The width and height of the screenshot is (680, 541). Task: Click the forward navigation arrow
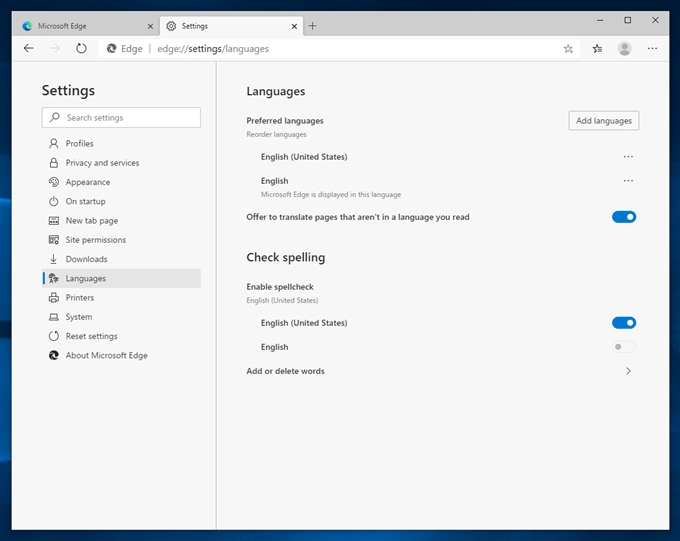pos(55,48)
